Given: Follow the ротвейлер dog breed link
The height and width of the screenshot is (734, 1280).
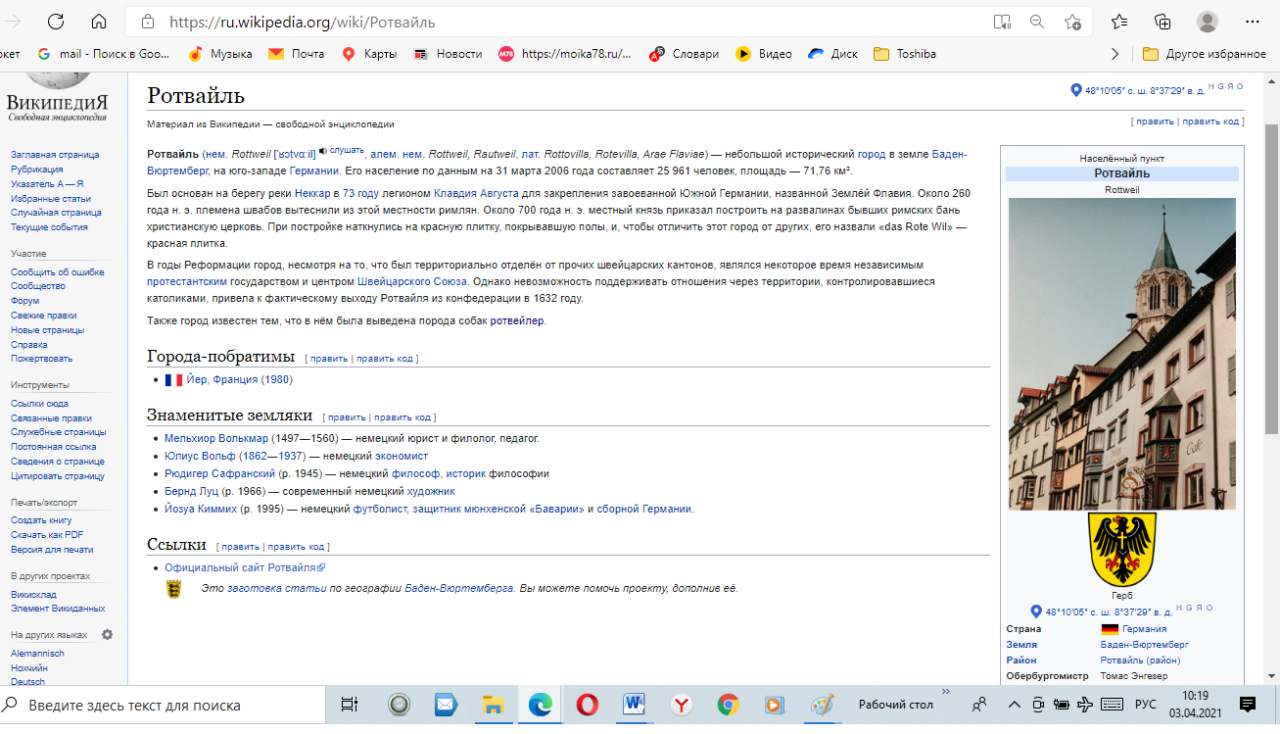Looking at the screenshot, I should [x=517, y=321].
